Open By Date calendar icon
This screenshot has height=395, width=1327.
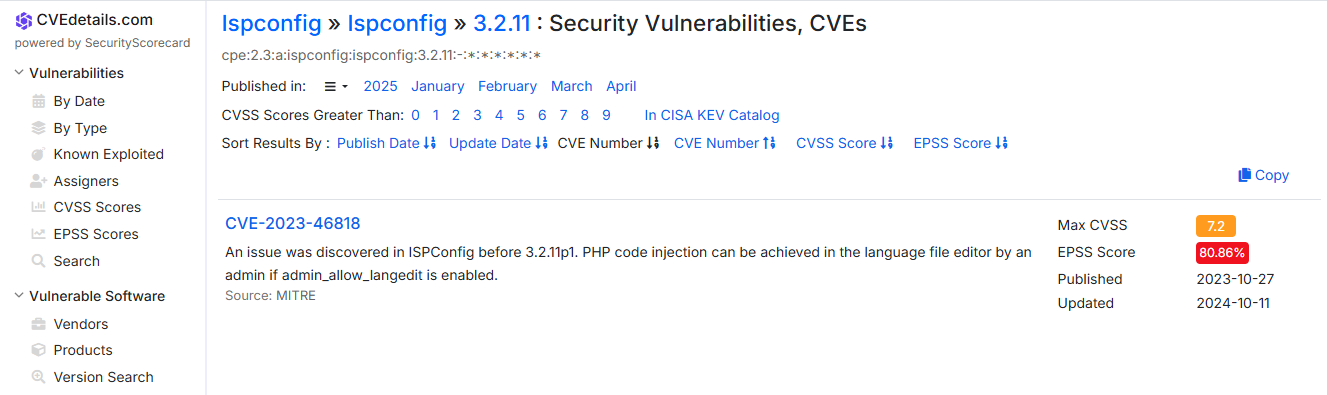pyautogui.click(x=39, y=101)
